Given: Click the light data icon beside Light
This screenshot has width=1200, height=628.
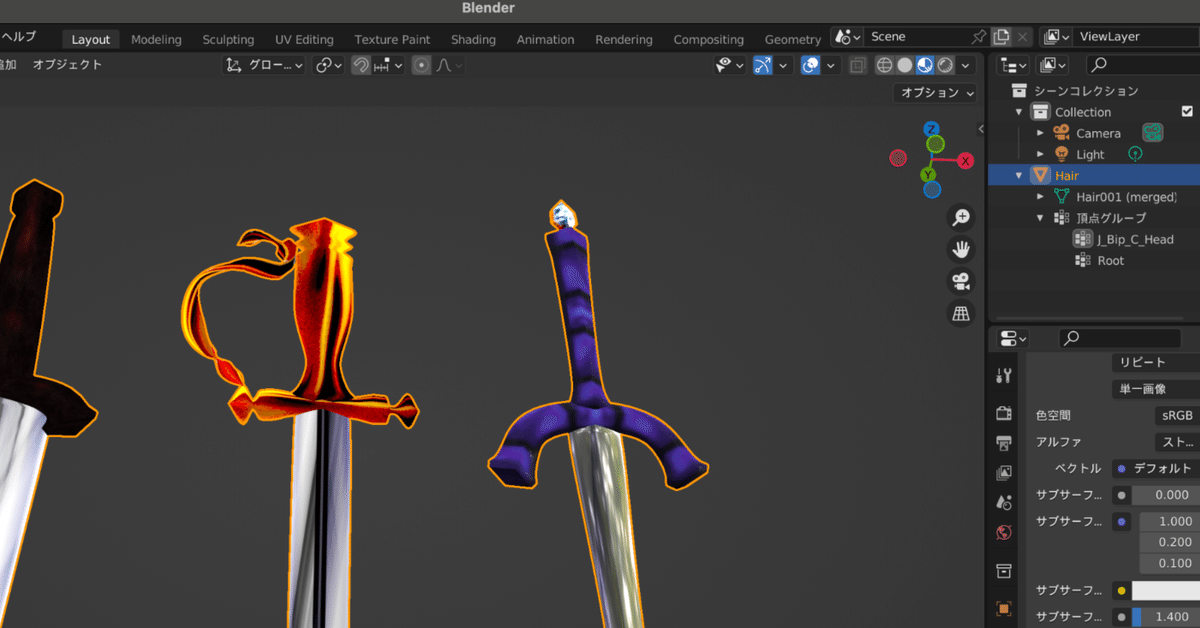Looking at the screenshot, I should [1135, 154].
